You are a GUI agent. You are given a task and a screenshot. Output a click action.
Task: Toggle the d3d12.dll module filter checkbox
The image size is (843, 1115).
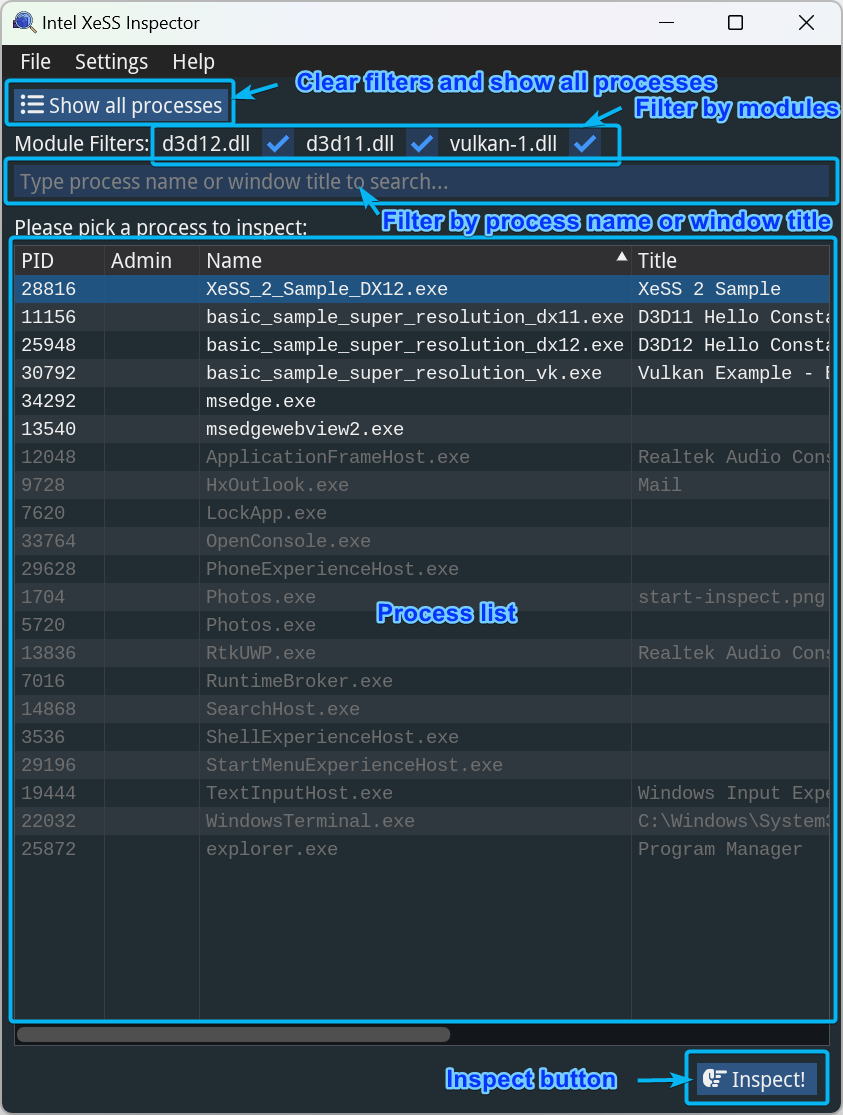pyautogui.click(x=277, y=144)
